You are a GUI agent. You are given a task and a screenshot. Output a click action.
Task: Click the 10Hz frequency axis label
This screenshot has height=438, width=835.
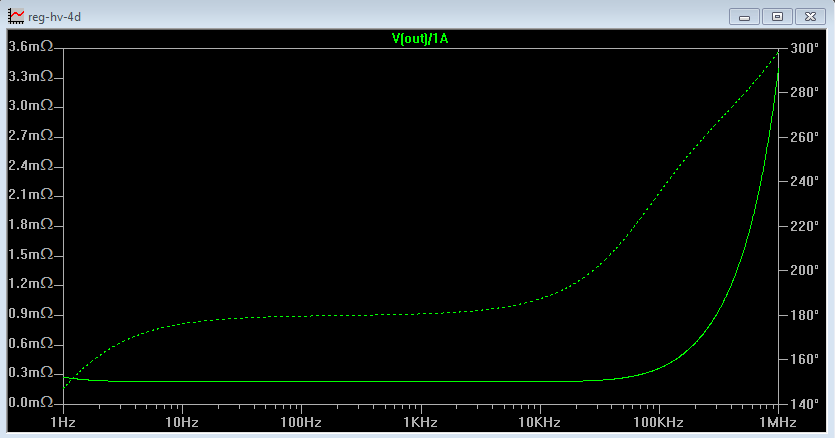(182, 423)
